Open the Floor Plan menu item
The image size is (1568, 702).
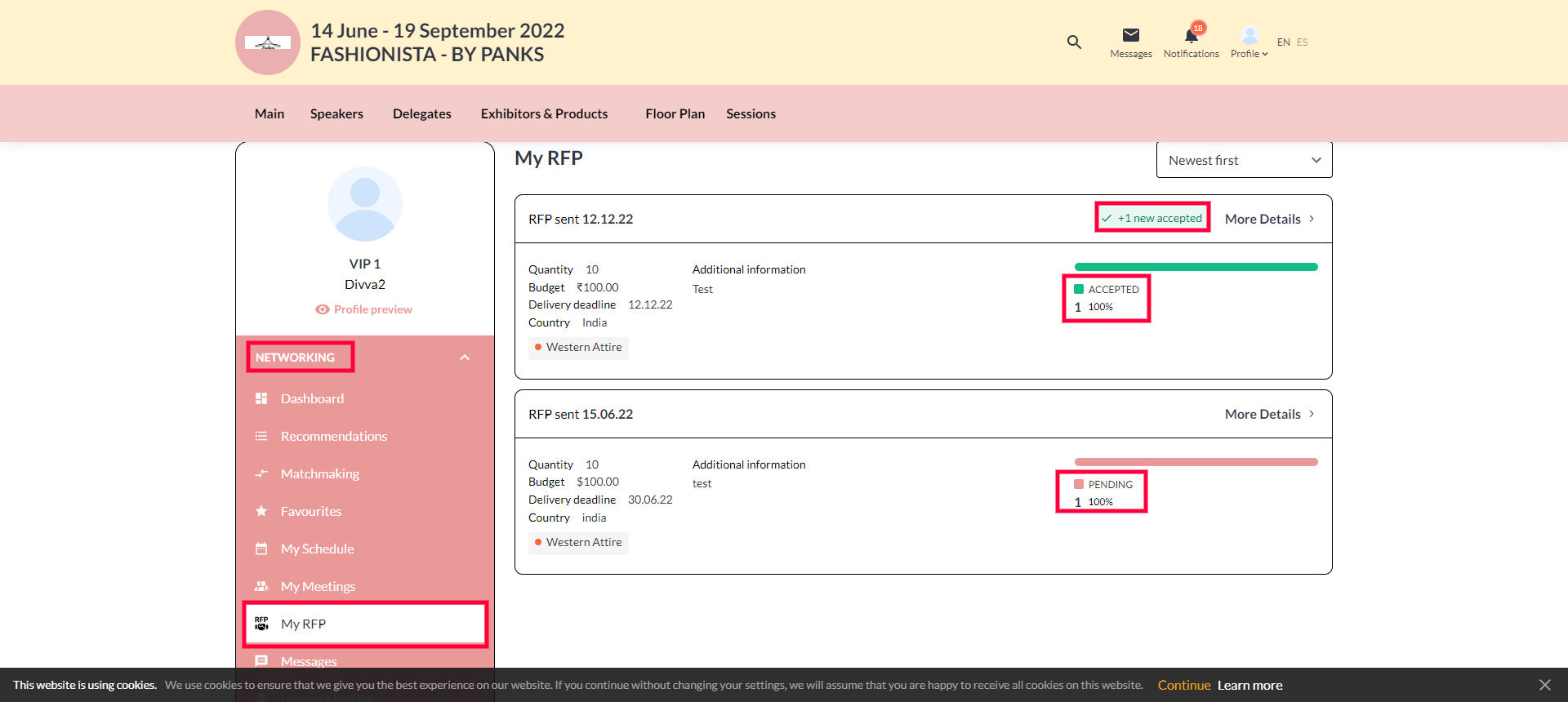click(675, 114)
